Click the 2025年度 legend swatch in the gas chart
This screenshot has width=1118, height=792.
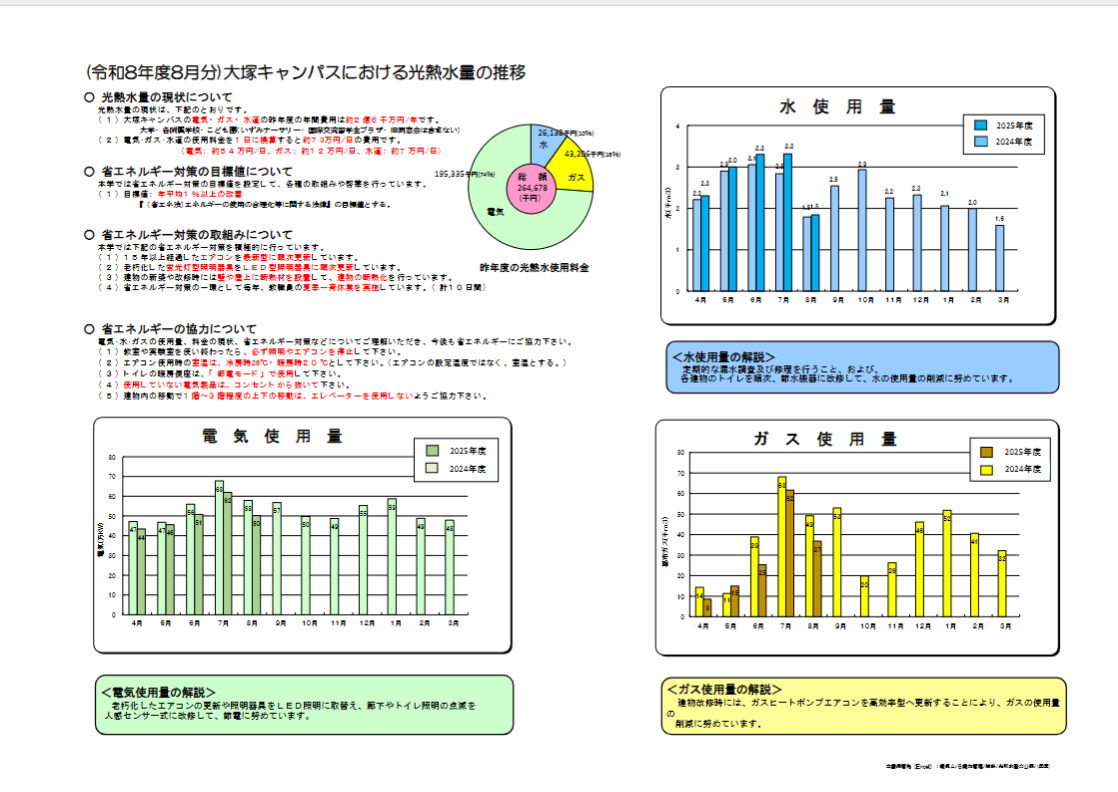tap(987, 452)
